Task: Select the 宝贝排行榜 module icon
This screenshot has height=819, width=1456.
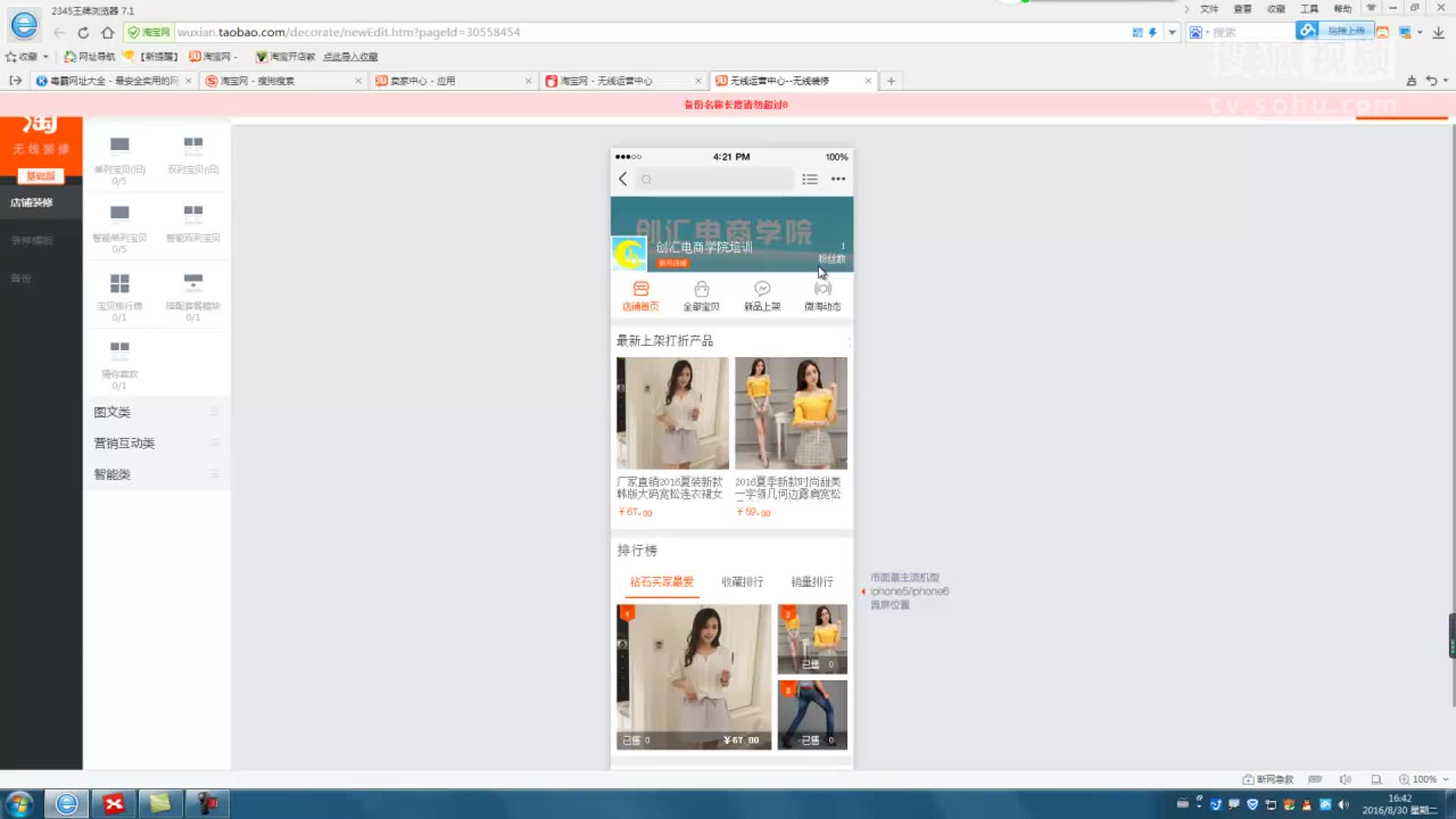Action: pyautogui.click(x=119, y=283)
